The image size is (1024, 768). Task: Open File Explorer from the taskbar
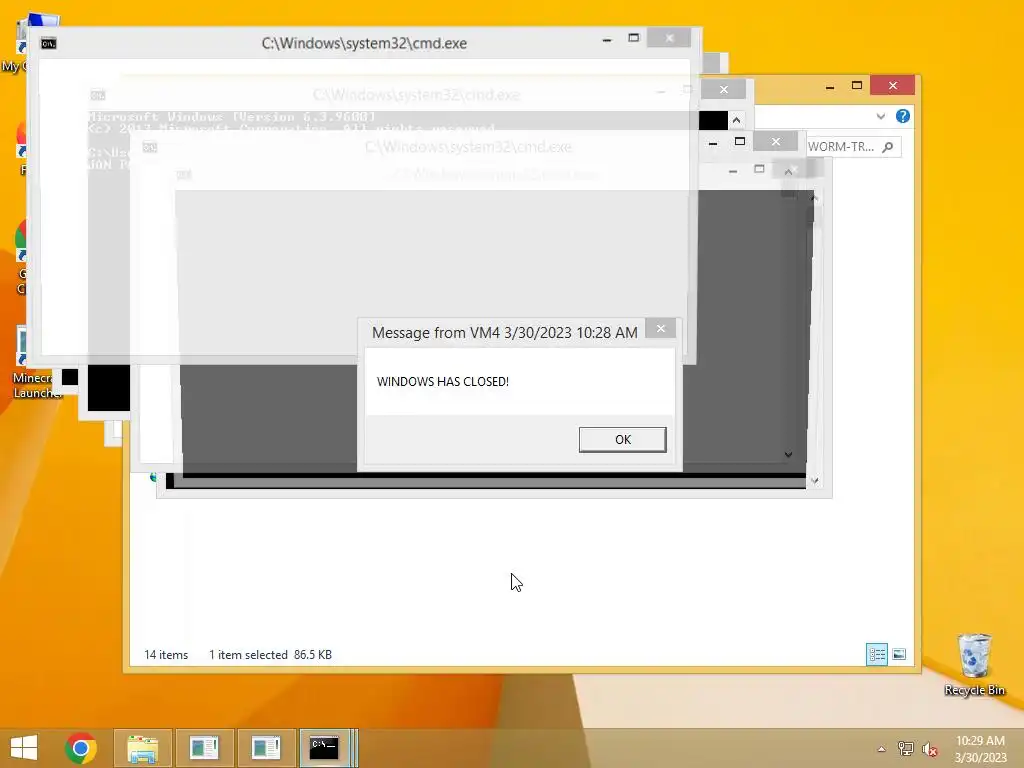click(x=142, y=748)
